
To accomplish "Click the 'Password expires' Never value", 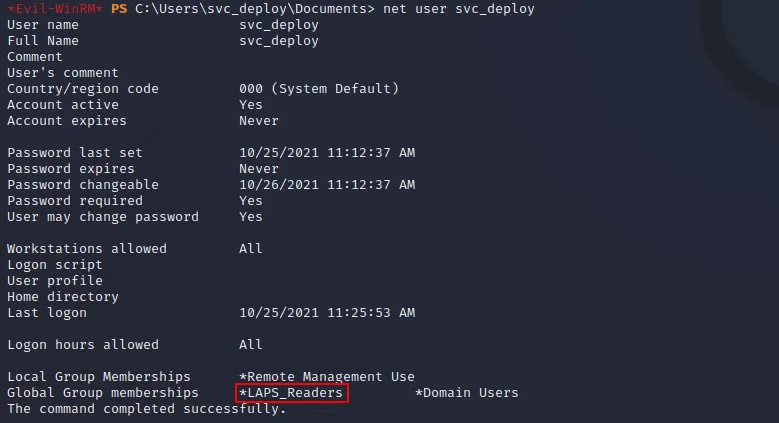I will [x=258, y=169].
